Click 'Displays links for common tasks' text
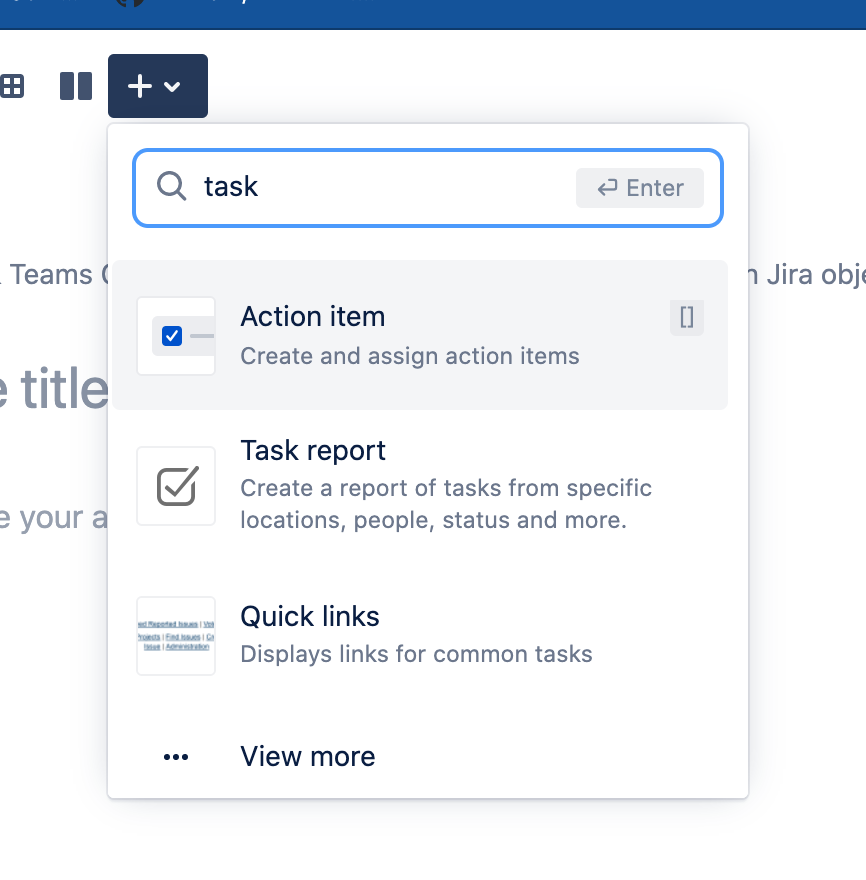This screenshot has width=866, height=880. point(416,654)
